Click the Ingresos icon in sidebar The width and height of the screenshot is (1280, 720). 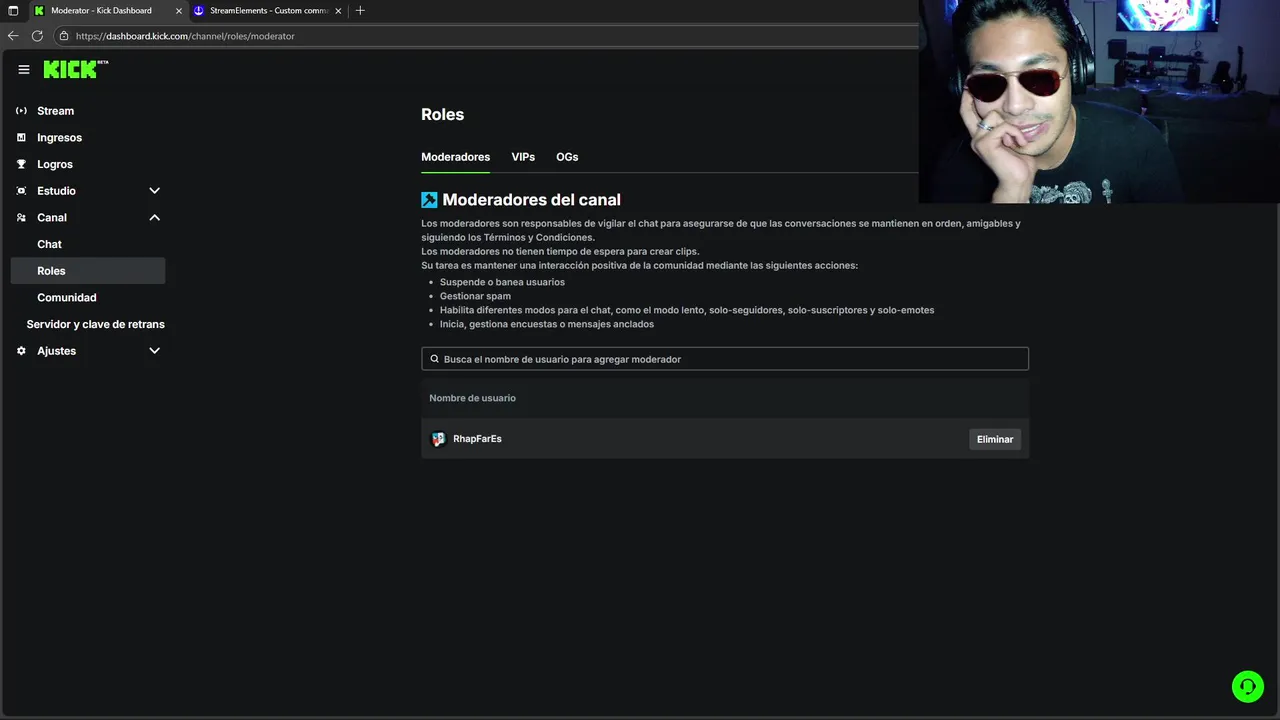21,138
